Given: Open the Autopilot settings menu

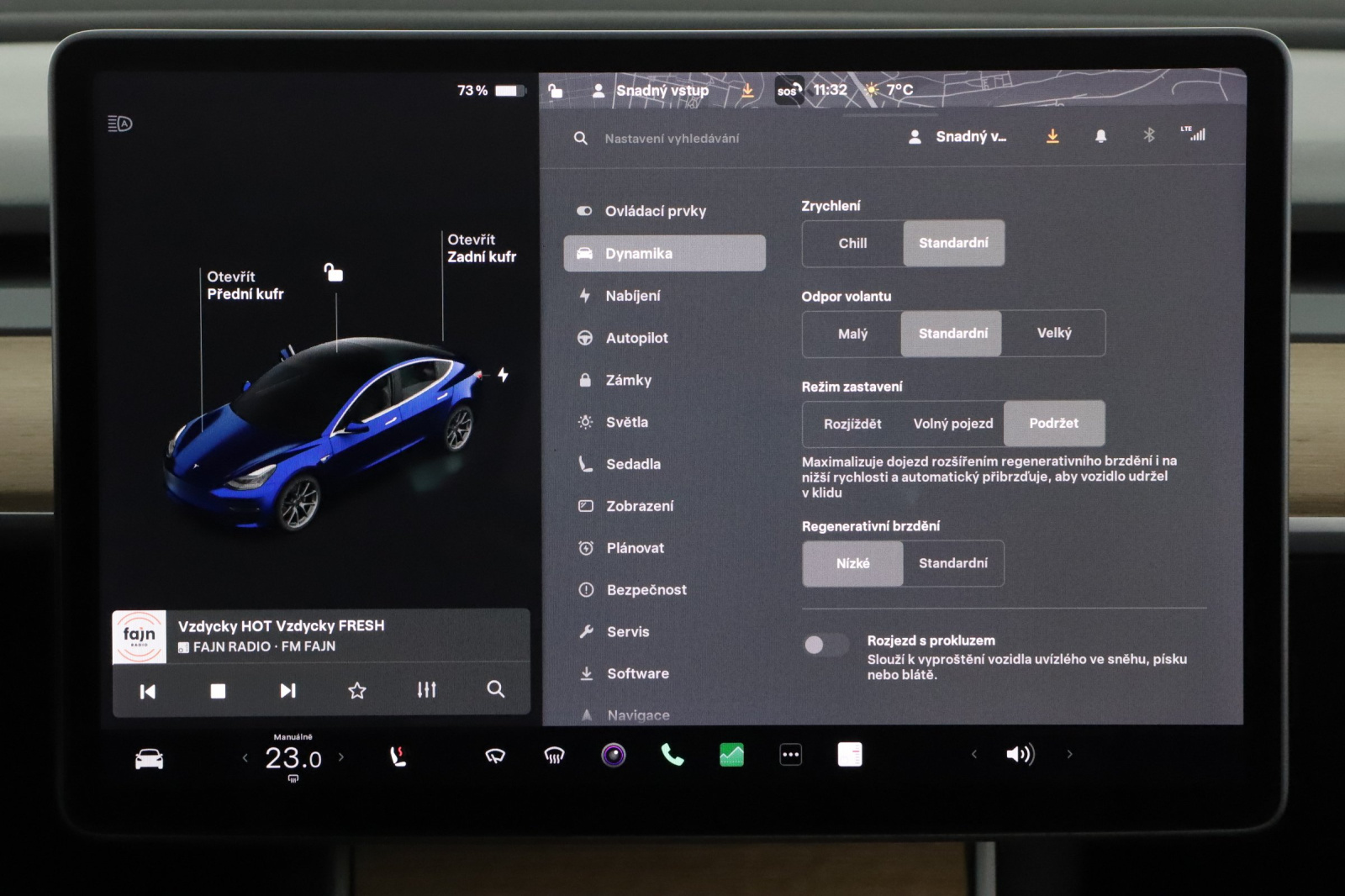Looking at the screenshot, I should tap(636, 338).
